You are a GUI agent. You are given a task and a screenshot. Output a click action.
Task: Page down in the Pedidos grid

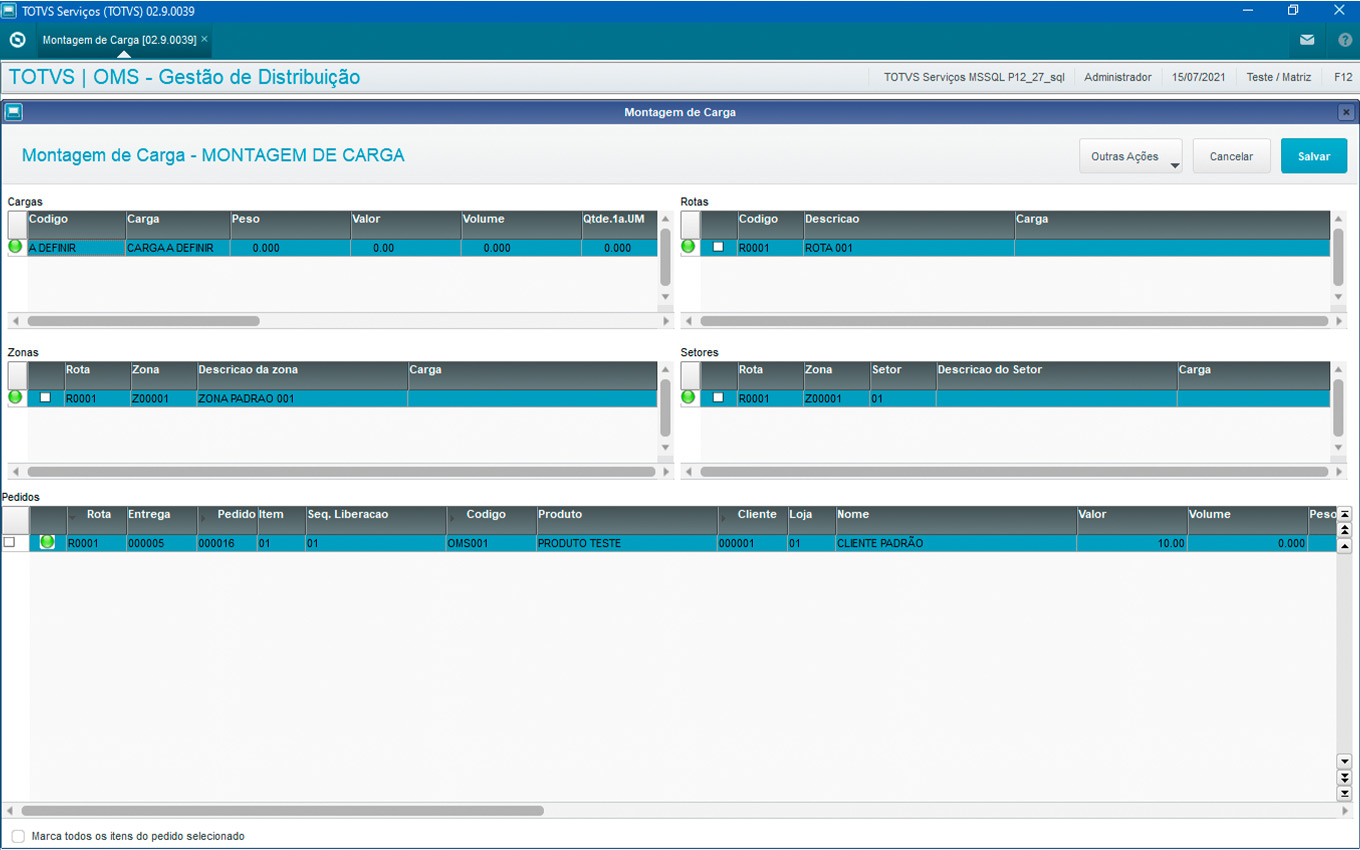[1344, 777]
